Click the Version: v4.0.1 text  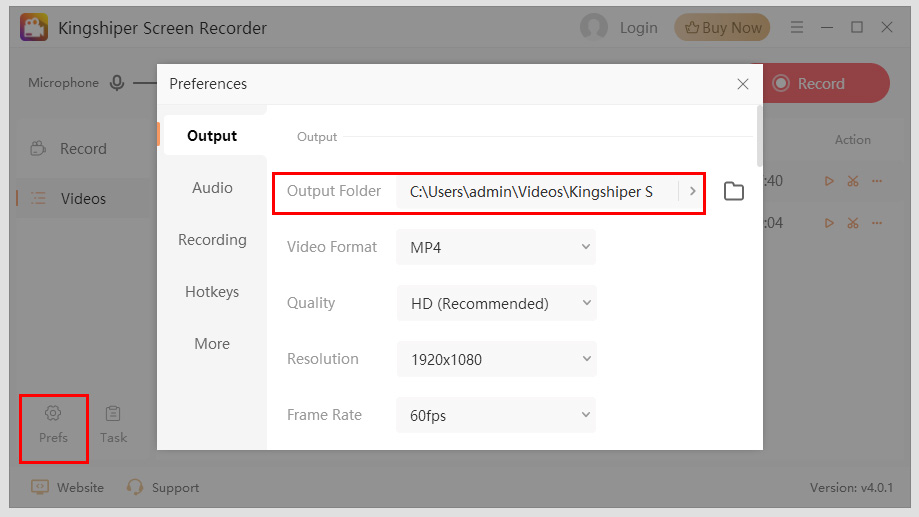point(851,488)
